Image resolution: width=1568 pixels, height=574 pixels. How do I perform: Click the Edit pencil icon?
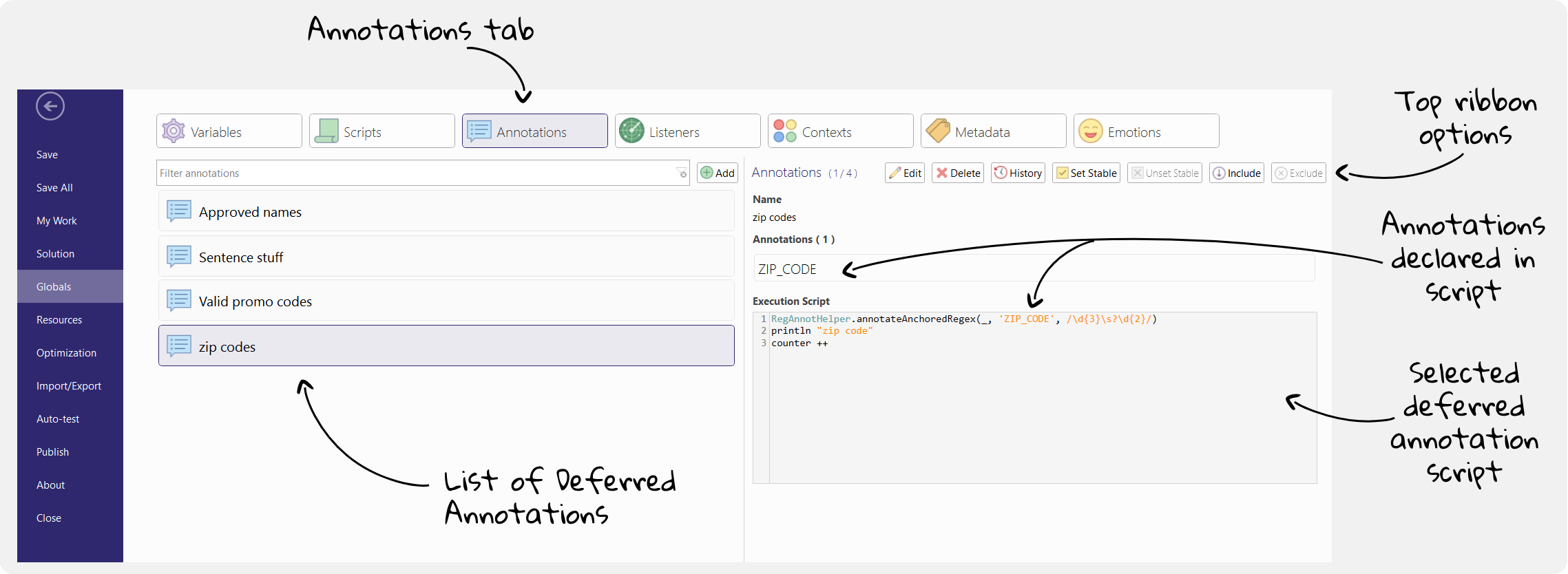[x=895, y=173]
